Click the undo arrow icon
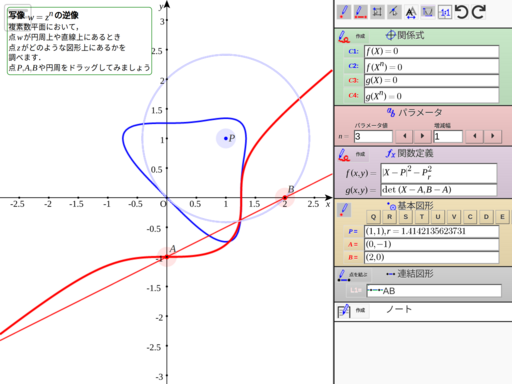 point(462,12)
